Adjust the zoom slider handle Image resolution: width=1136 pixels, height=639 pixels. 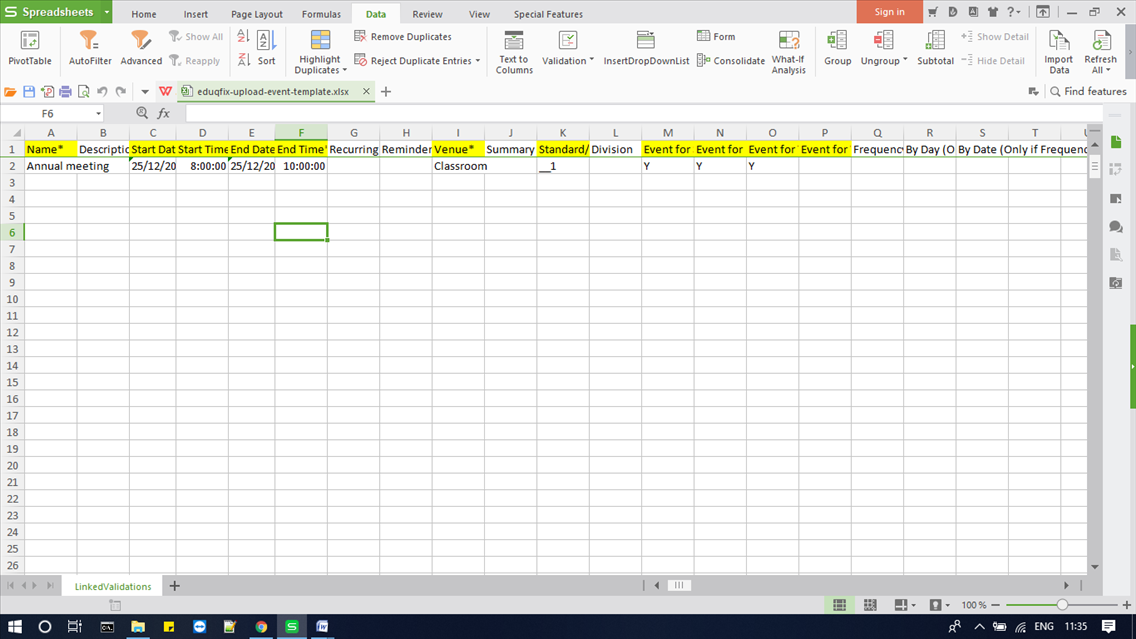click(x=1061, y=605)
